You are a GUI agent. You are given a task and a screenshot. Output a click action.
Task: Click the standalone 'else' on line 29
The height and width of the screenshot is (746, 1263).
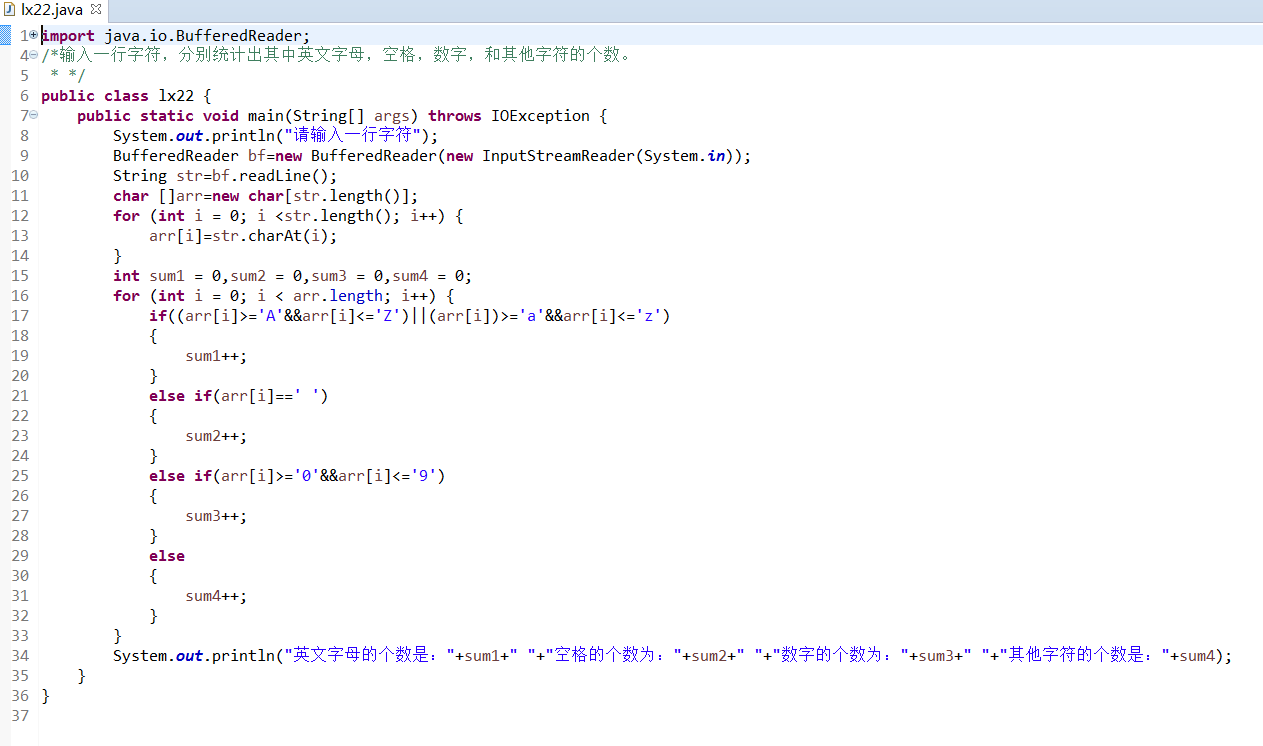point(167,556)
